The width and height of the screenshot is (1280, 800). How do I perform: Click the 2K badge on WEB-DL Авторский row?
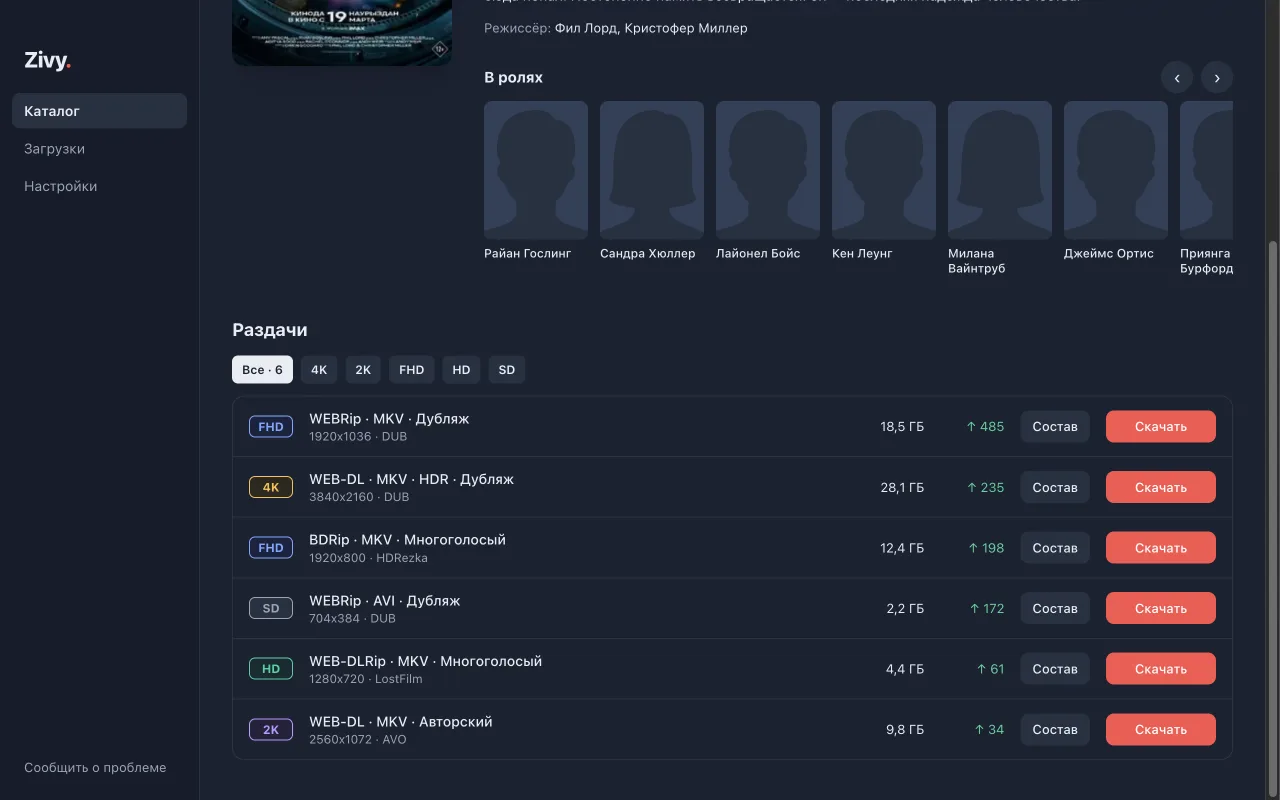tap(271, 730)
